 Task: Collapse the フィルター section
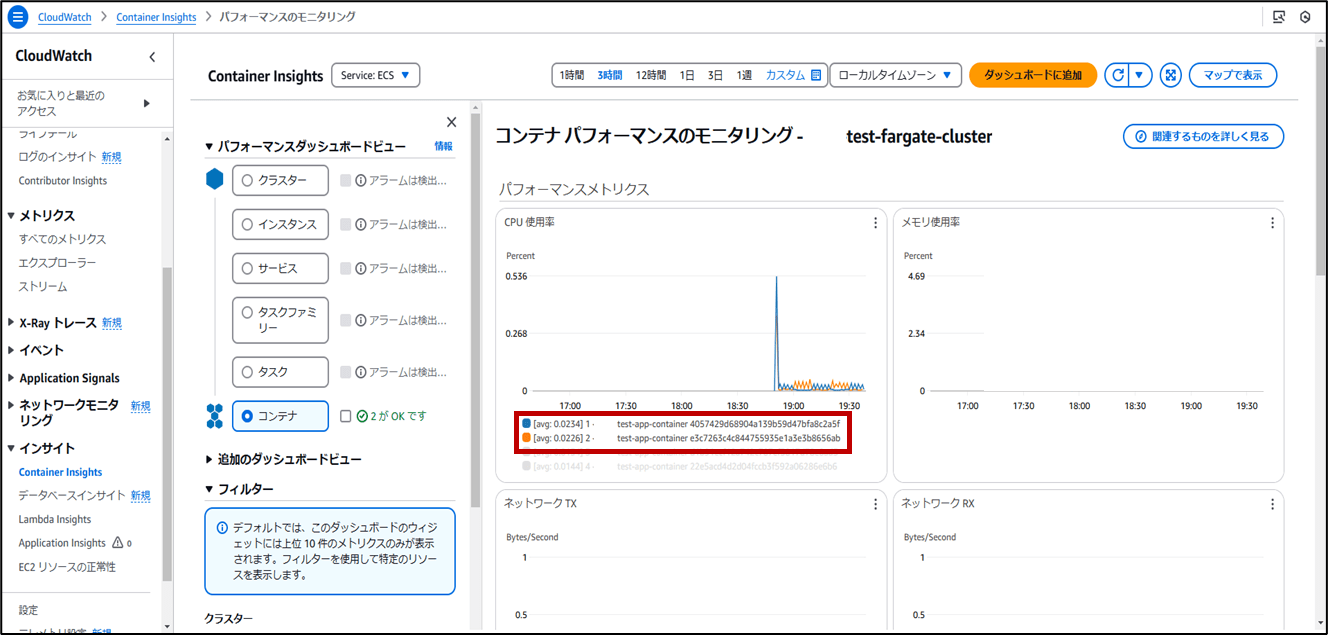pyautogui.click(x=209, y=489)
